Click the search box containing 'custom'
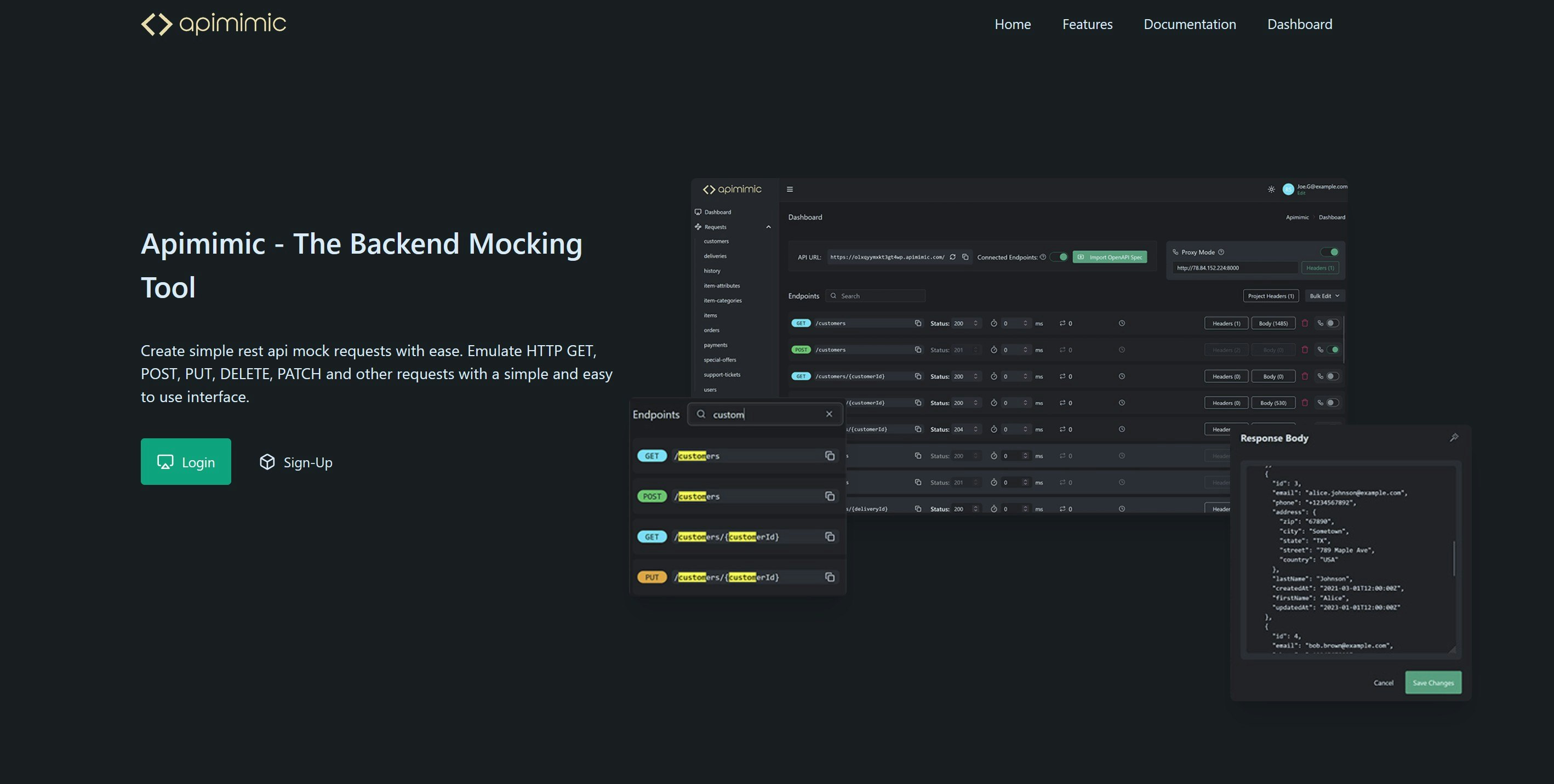The image size is (1554, 784). (x=765, y=414)
